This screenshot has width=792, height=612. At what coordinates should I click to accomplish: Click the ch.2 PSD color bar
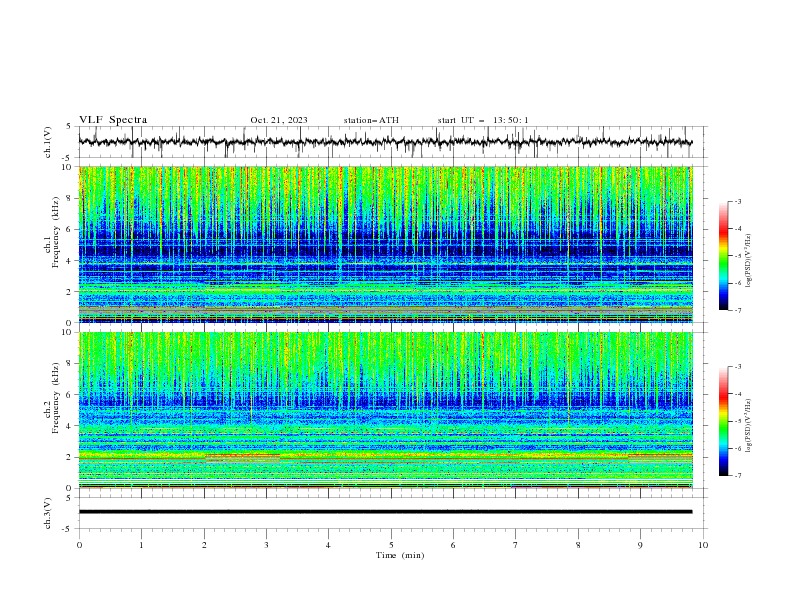tap(724, 421)
